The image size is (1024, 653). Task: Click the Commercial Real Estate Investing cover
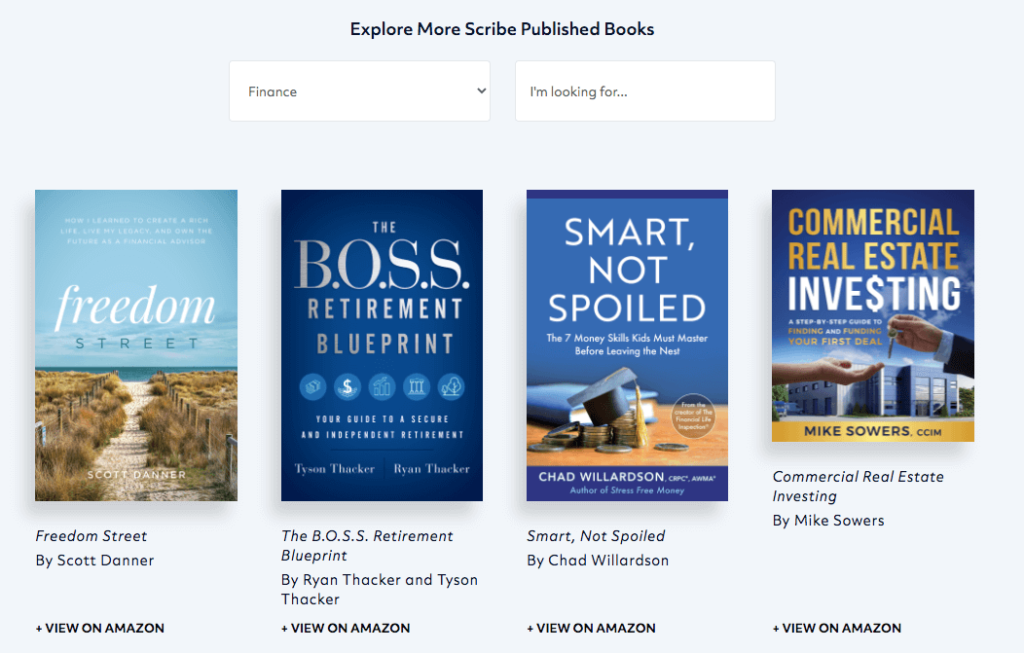tap(872, 315)
